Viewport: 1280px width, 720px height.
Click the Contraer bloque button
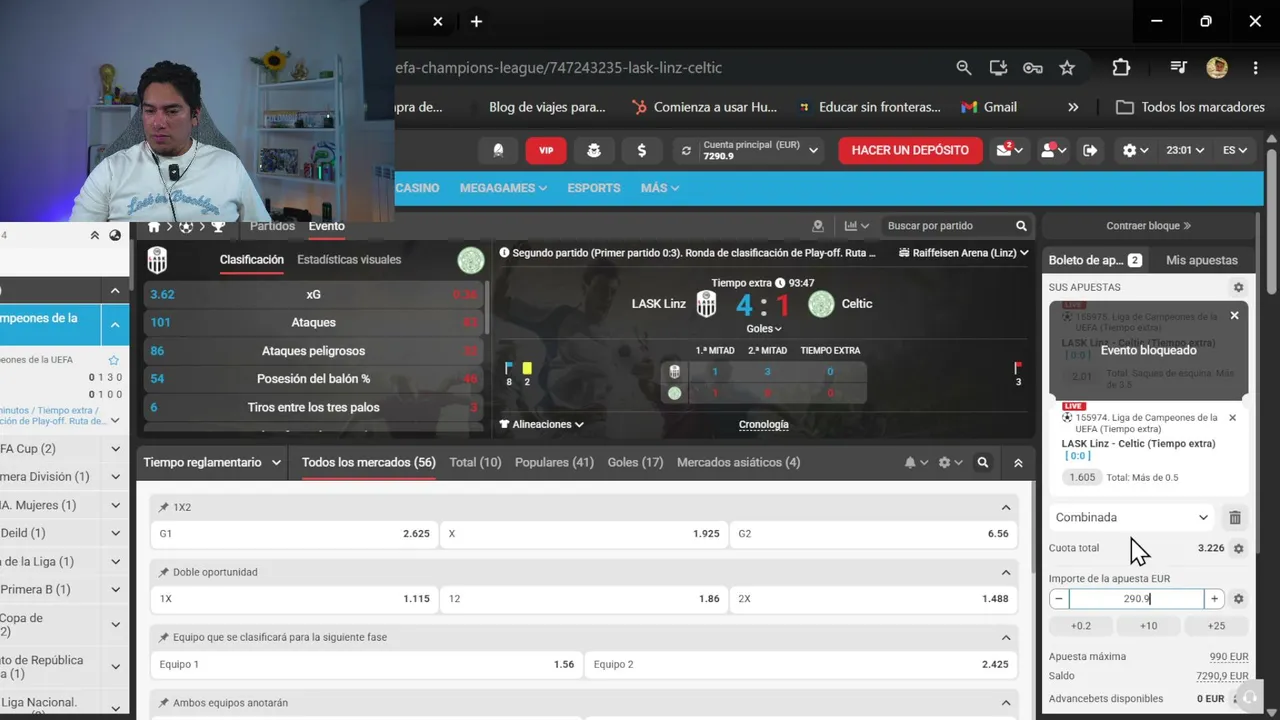1148,226
